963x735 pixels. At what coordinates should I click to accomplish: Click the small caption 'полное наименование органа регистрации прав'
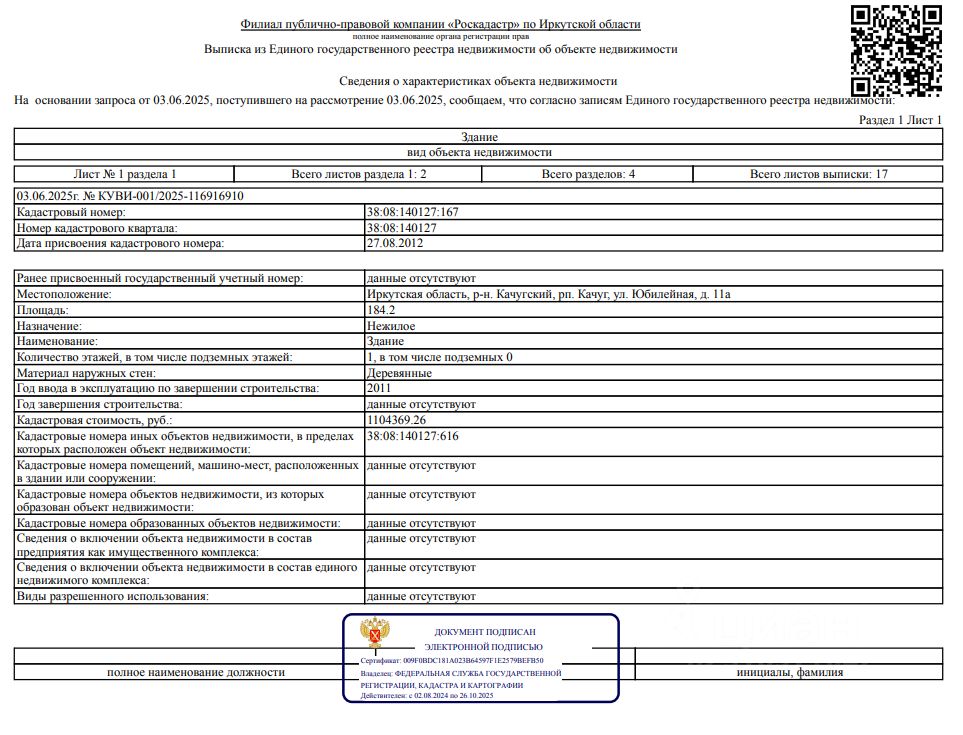click(x=440, y=36)
